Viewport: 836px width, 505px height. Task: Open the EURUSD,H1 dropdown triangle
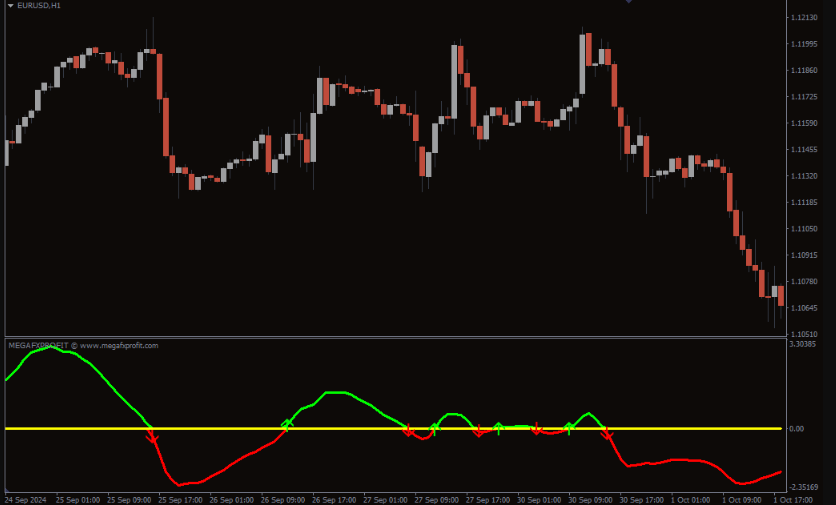pos(10,5)
